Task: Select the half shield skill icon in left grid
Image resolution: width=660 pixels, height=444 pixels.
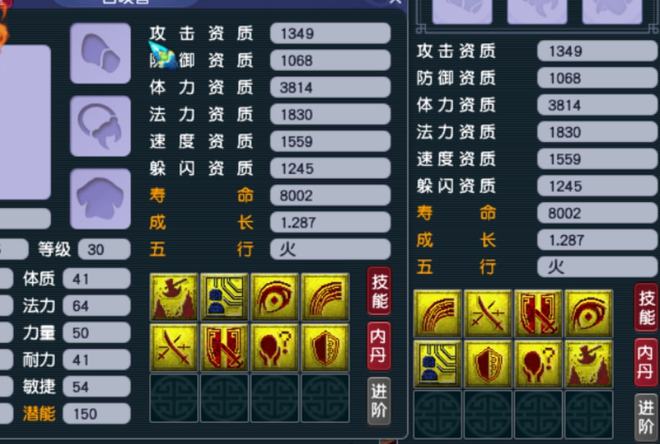Action: point(325,347)
